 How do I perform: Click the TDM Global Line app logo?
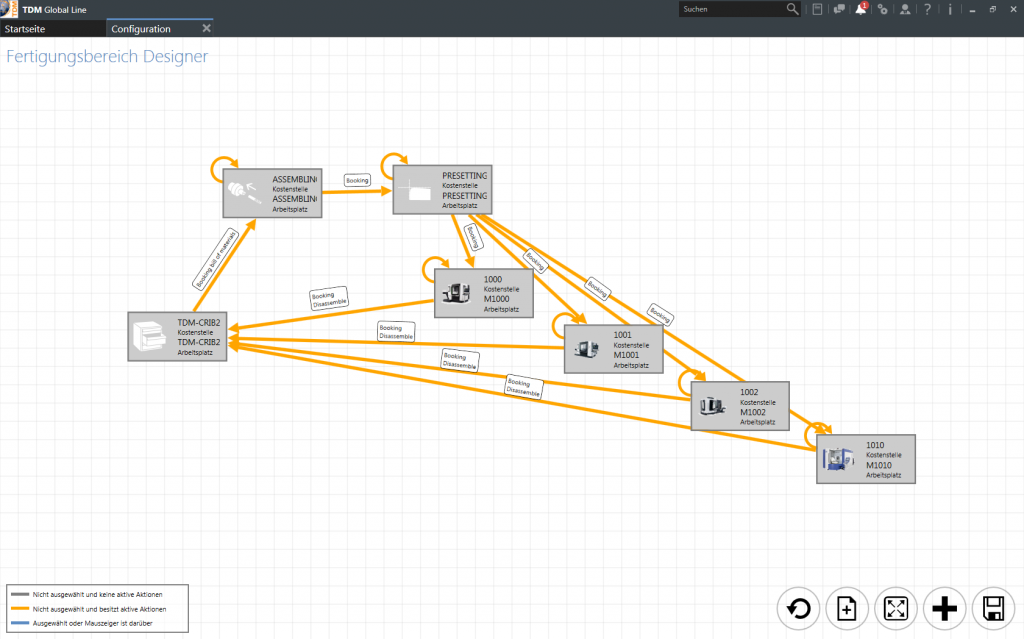point(9,9)
